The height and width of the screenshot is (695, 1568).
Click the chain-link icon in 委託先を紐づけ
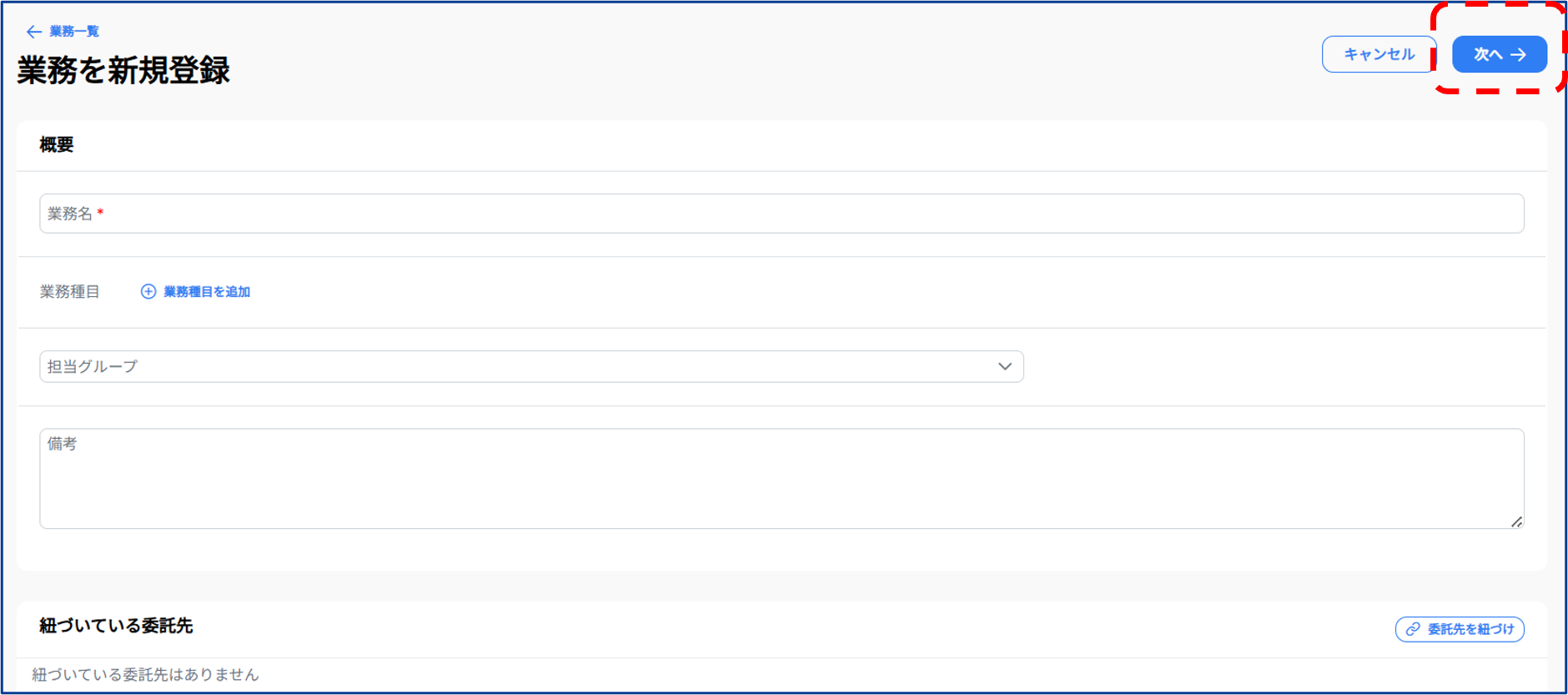(1413, 629)
